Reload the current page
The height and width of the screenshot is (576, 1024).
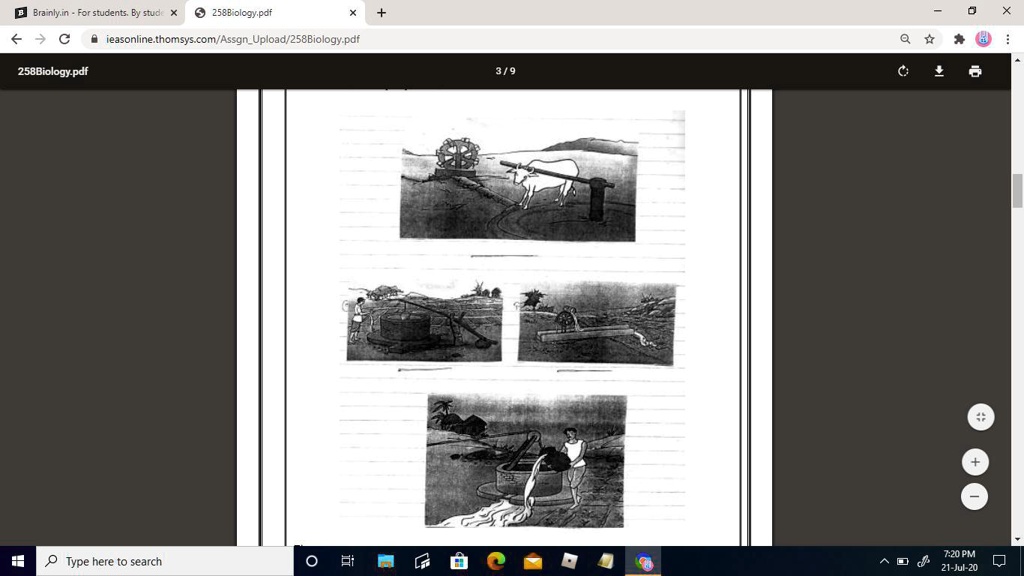click(63, 39)
